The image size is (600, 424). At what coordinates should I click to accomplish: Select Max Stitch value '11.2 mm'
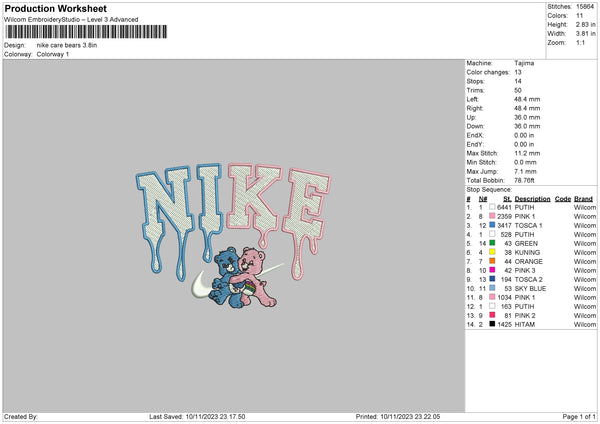(527, 153)
